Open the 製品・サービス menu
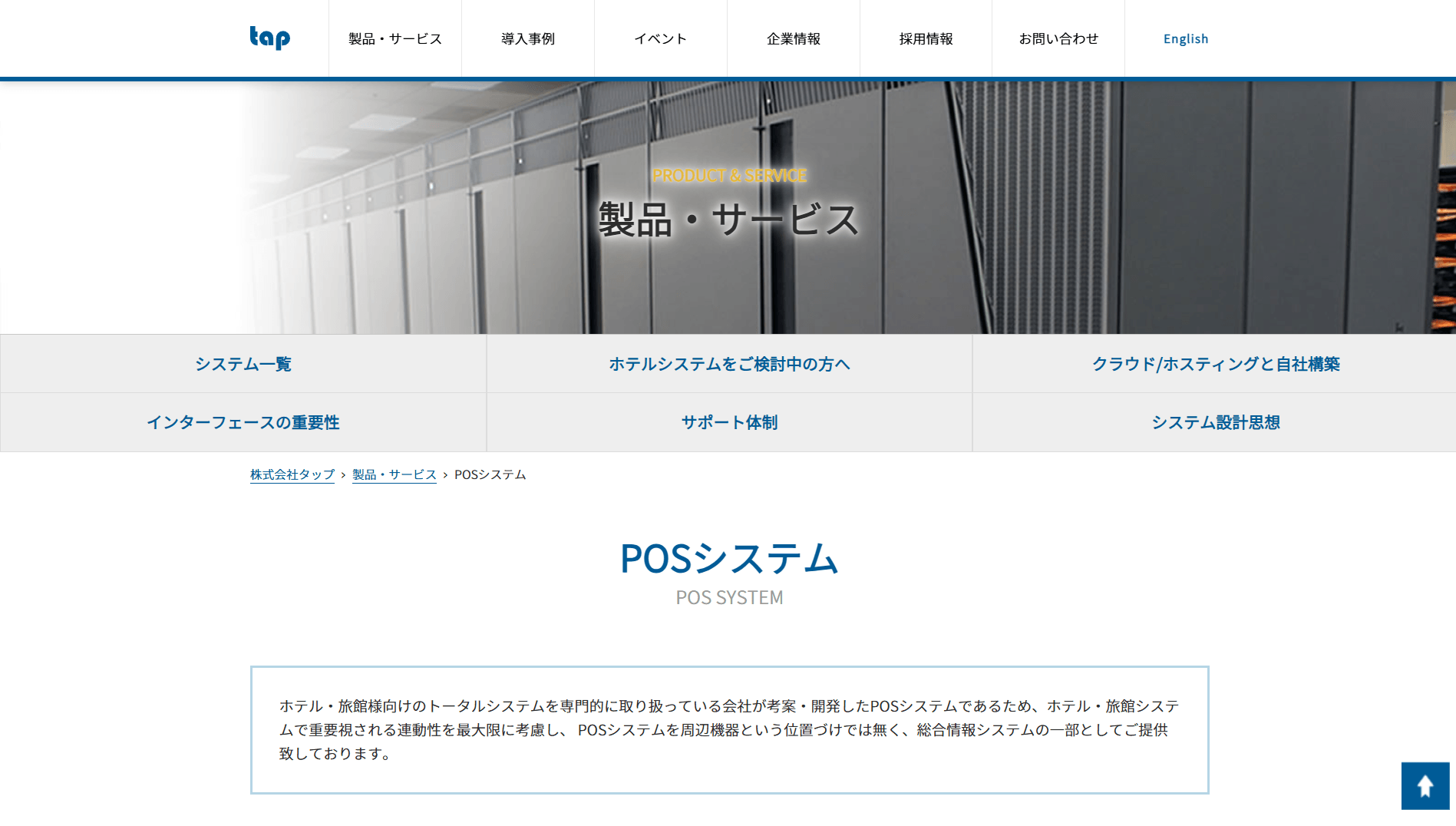The image size is (1456, 826). (395, 39)
